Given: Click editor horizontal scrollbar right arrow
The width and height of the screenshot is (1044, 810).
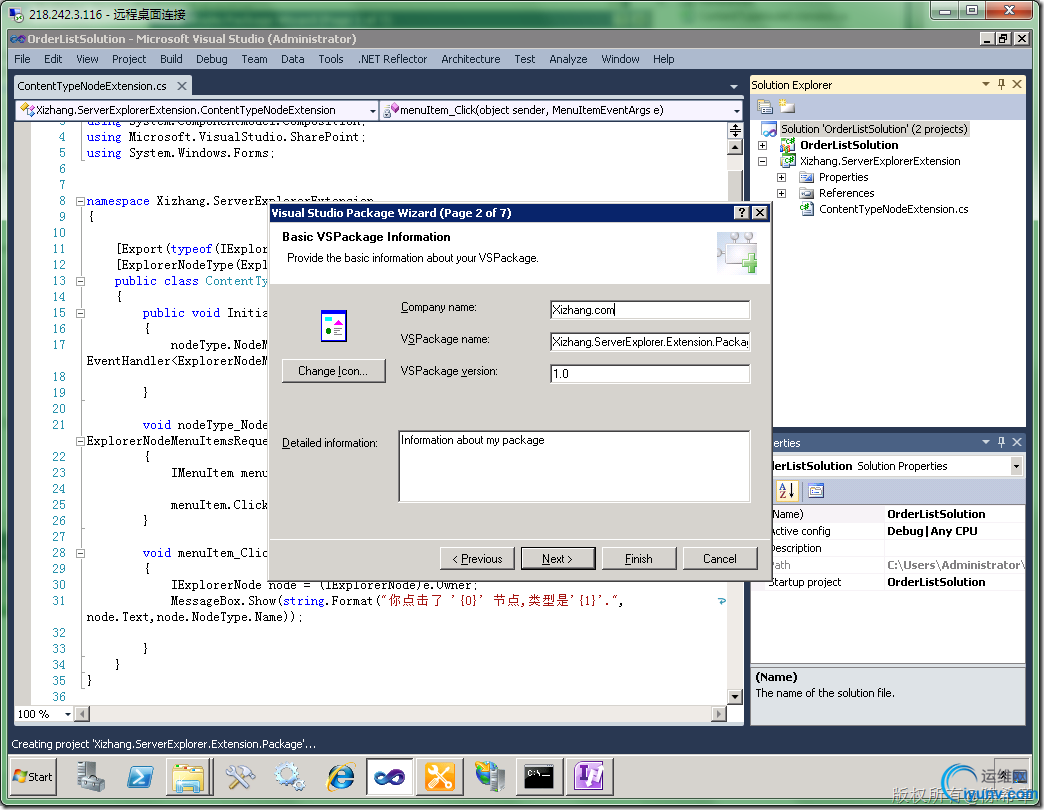Looking at the screenshot, I should [718, 714].
